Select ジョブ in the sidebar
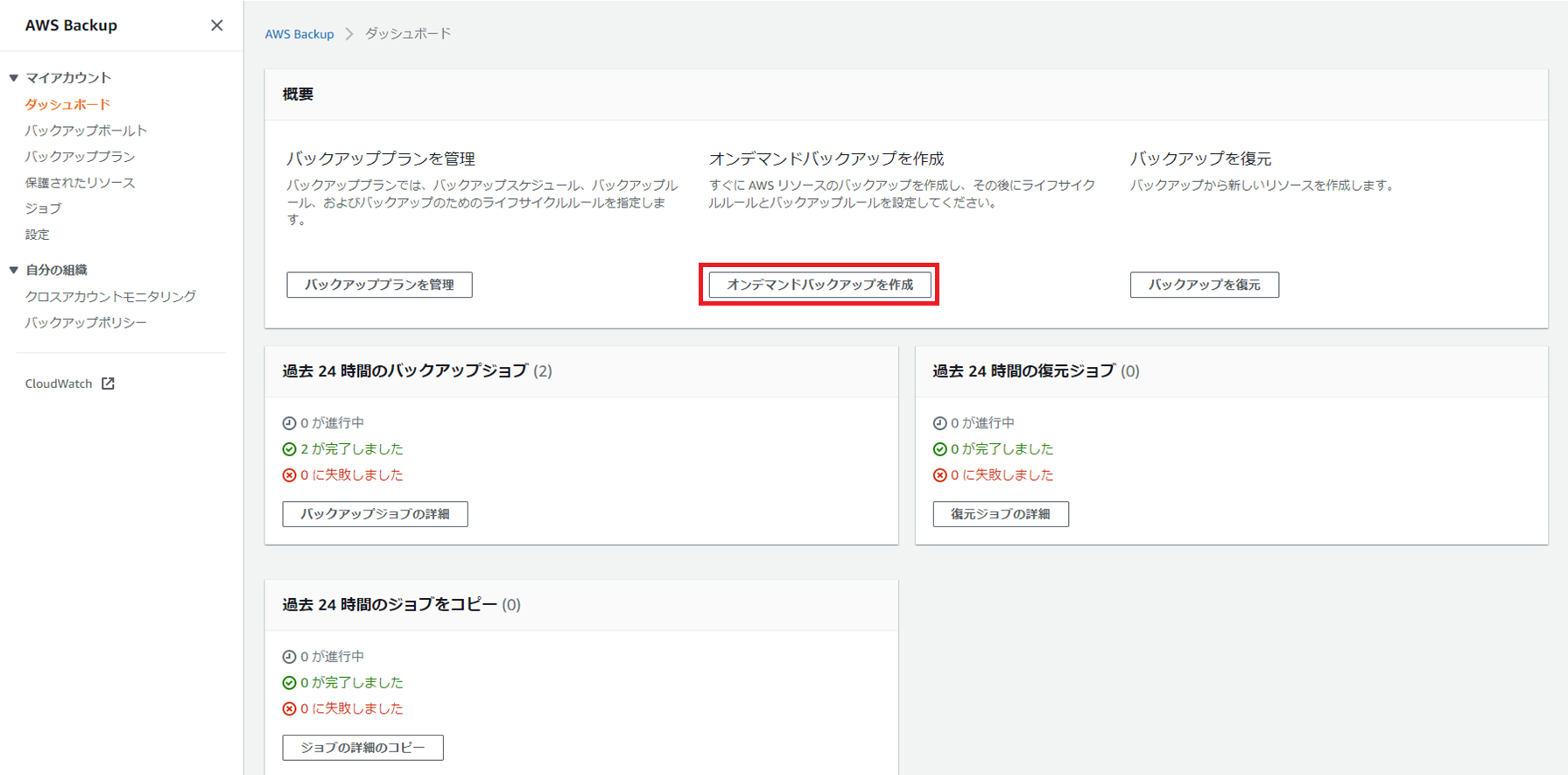This screenshot has height=775, width=1568. 43,208
